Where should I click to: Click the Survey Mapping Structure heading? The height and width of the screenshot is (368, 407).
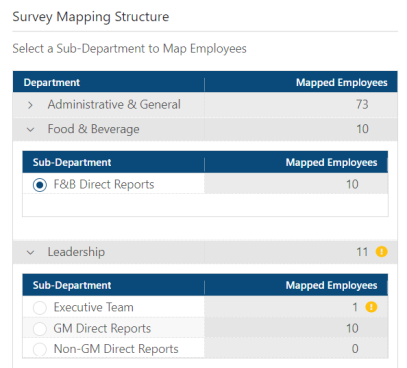click(91, 17)
